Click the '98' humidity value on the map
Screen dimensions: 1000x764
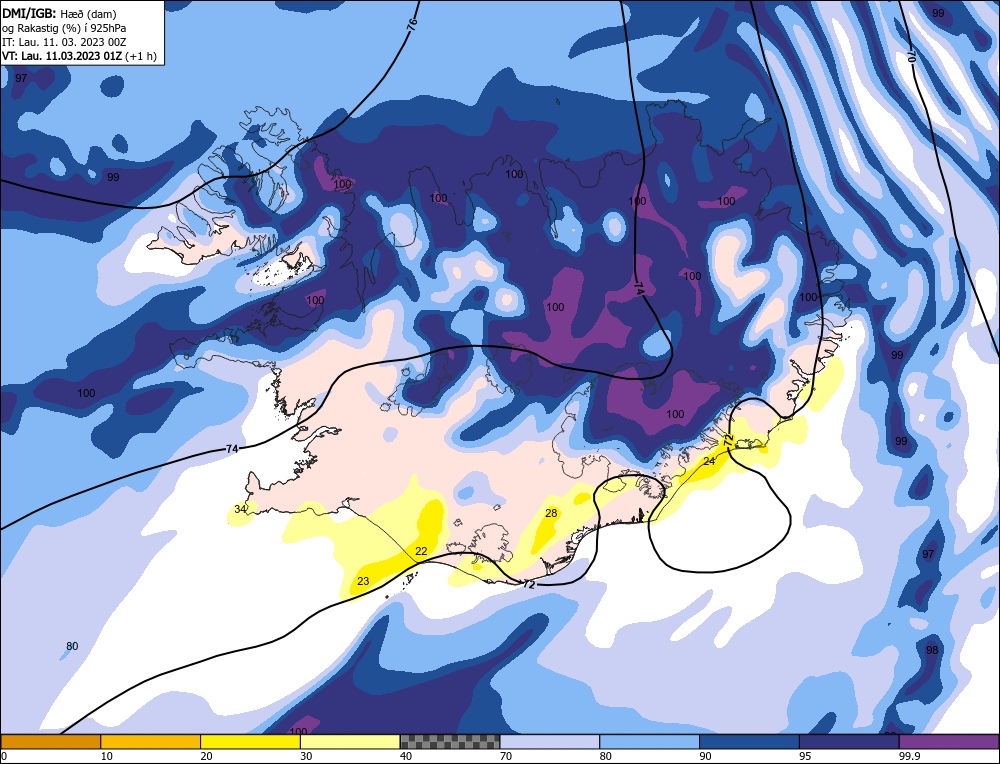(x=932, y=650)
